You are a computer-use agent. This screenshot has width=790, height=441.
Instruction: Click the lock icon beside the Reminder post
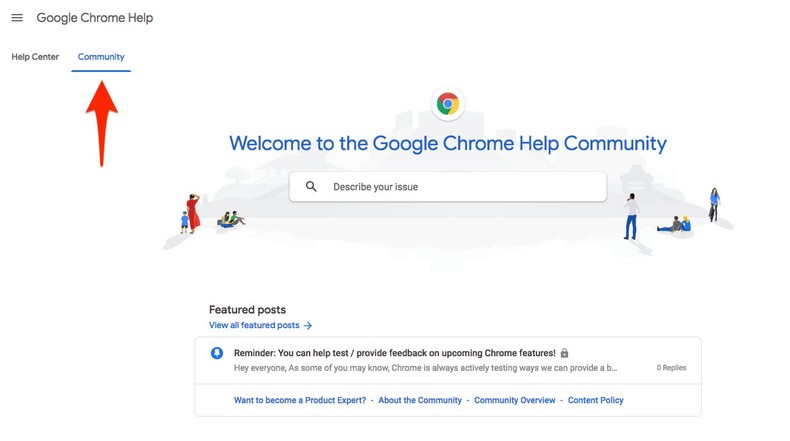(x=564, y=353)
